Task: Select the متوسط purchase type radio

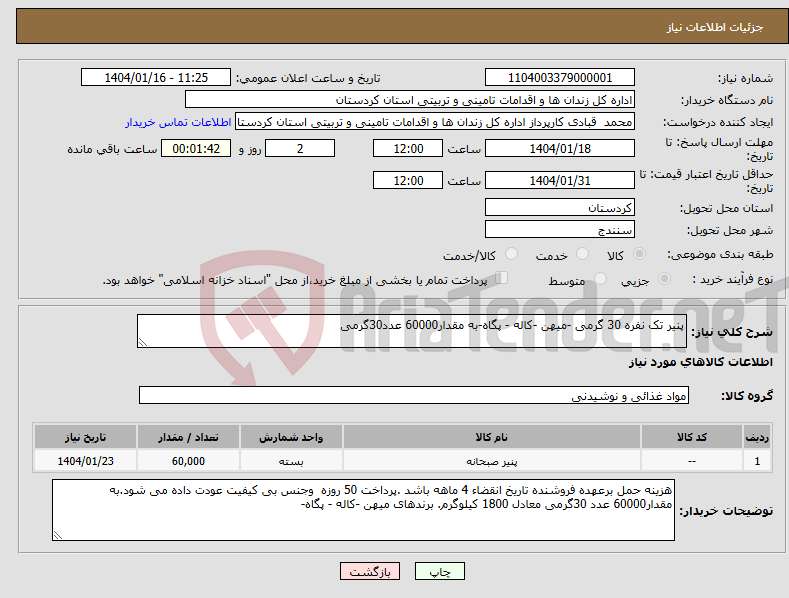Action: [600, 278]
